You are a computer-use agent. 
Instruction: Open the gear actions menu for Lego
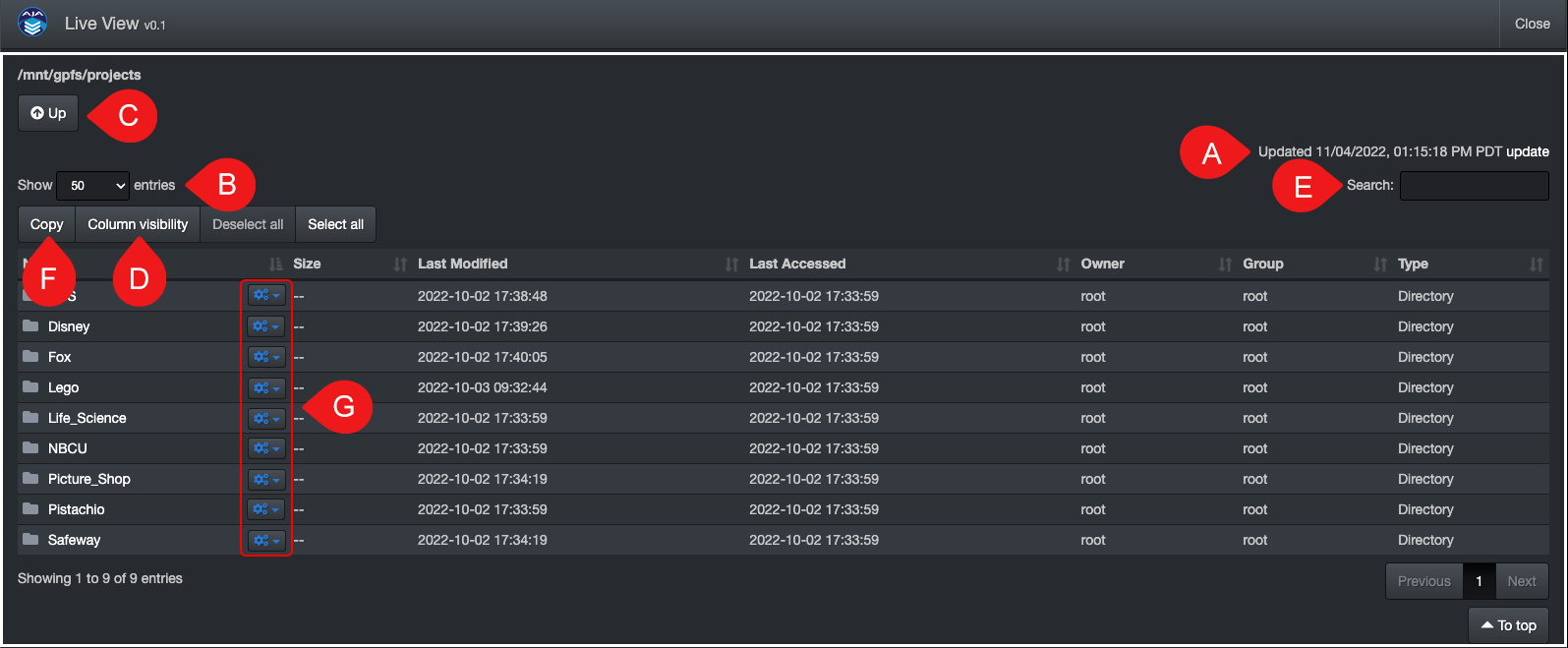point(265,387)
